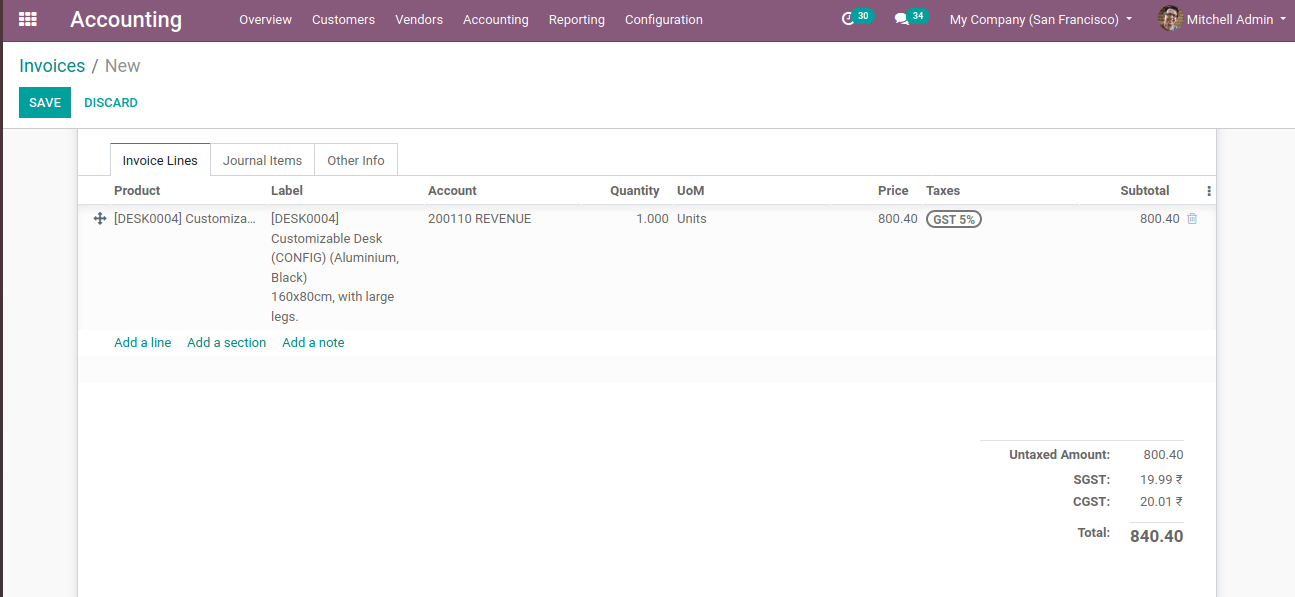1295x597 pixels.
Task: Expand Mitchell Admin user menu
Action: (x=1222, y=20)
